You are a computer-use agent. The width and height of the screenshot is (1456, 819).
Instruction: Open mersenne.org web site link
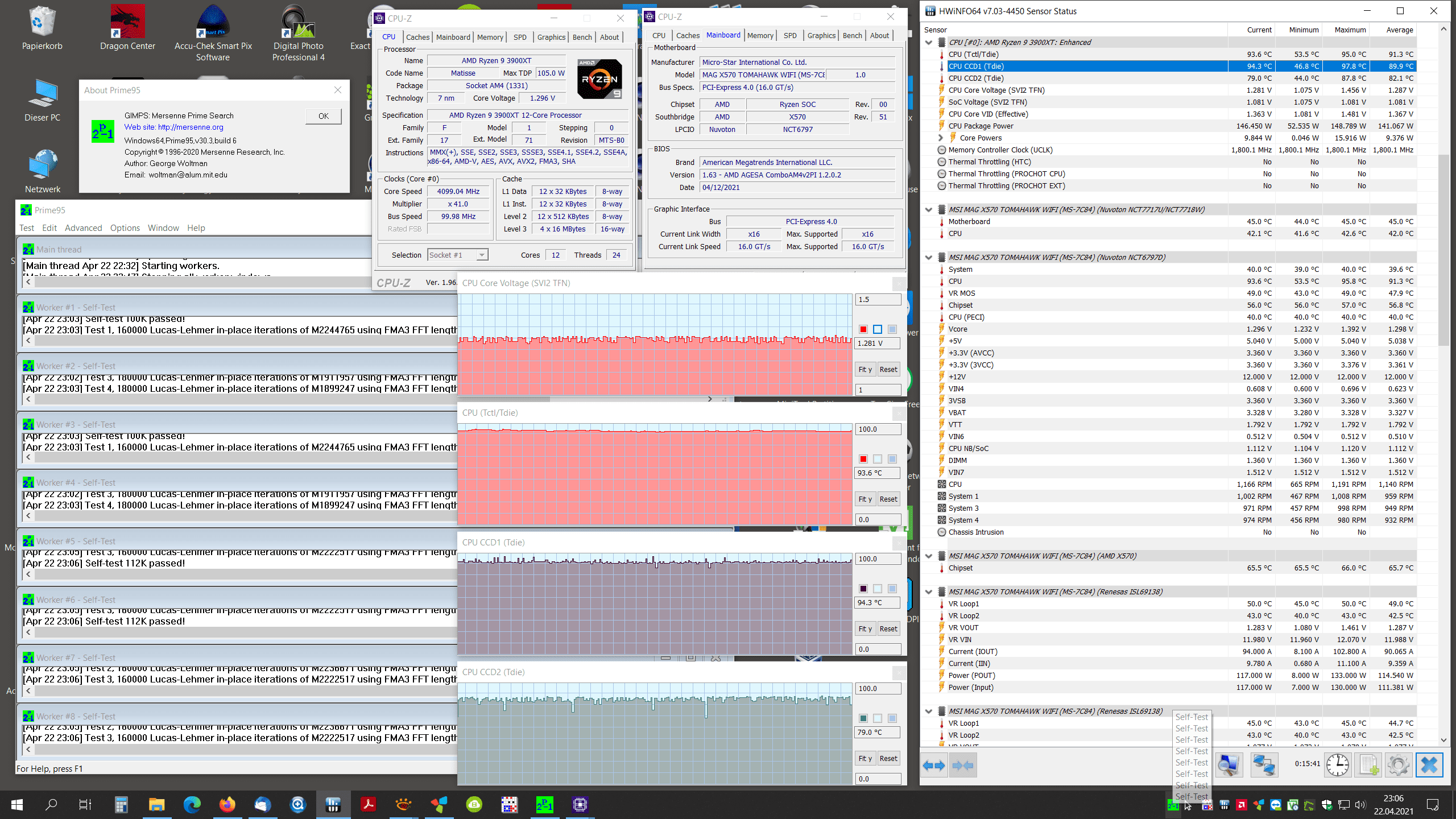[174, 127]
